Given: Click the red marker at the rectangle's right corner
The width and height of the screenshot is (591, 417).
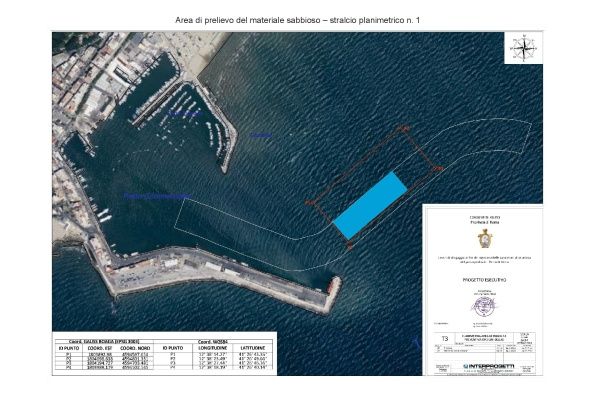Looking at the screenshot, I should [x=438, y=169].
